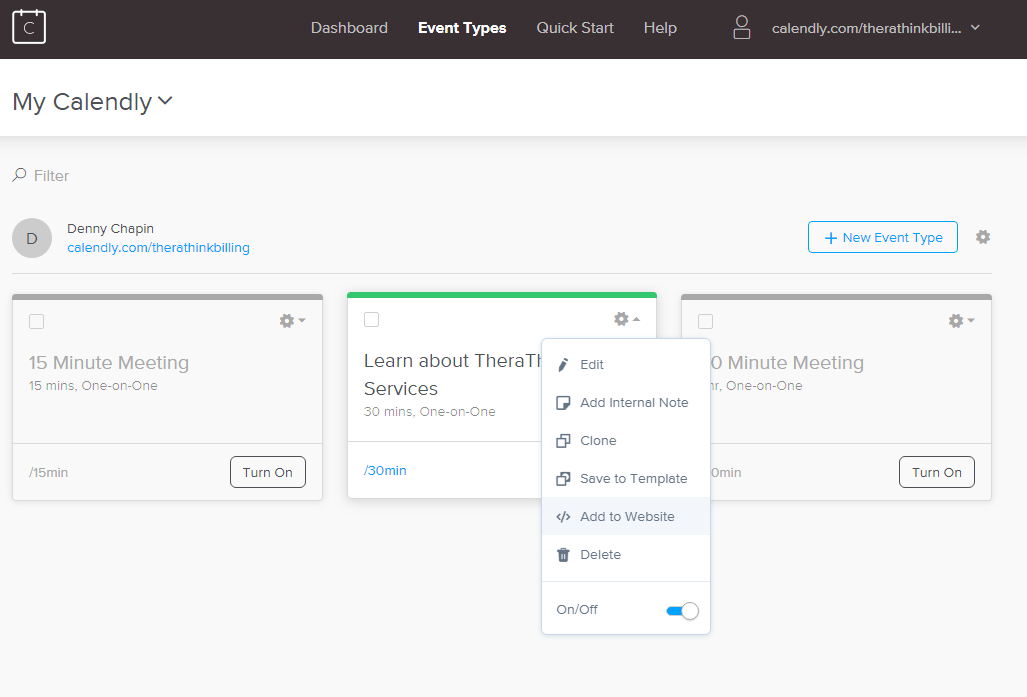Click the trash icon beside Delete
This screenshot has height=697, width=1027.
point(563,555)
